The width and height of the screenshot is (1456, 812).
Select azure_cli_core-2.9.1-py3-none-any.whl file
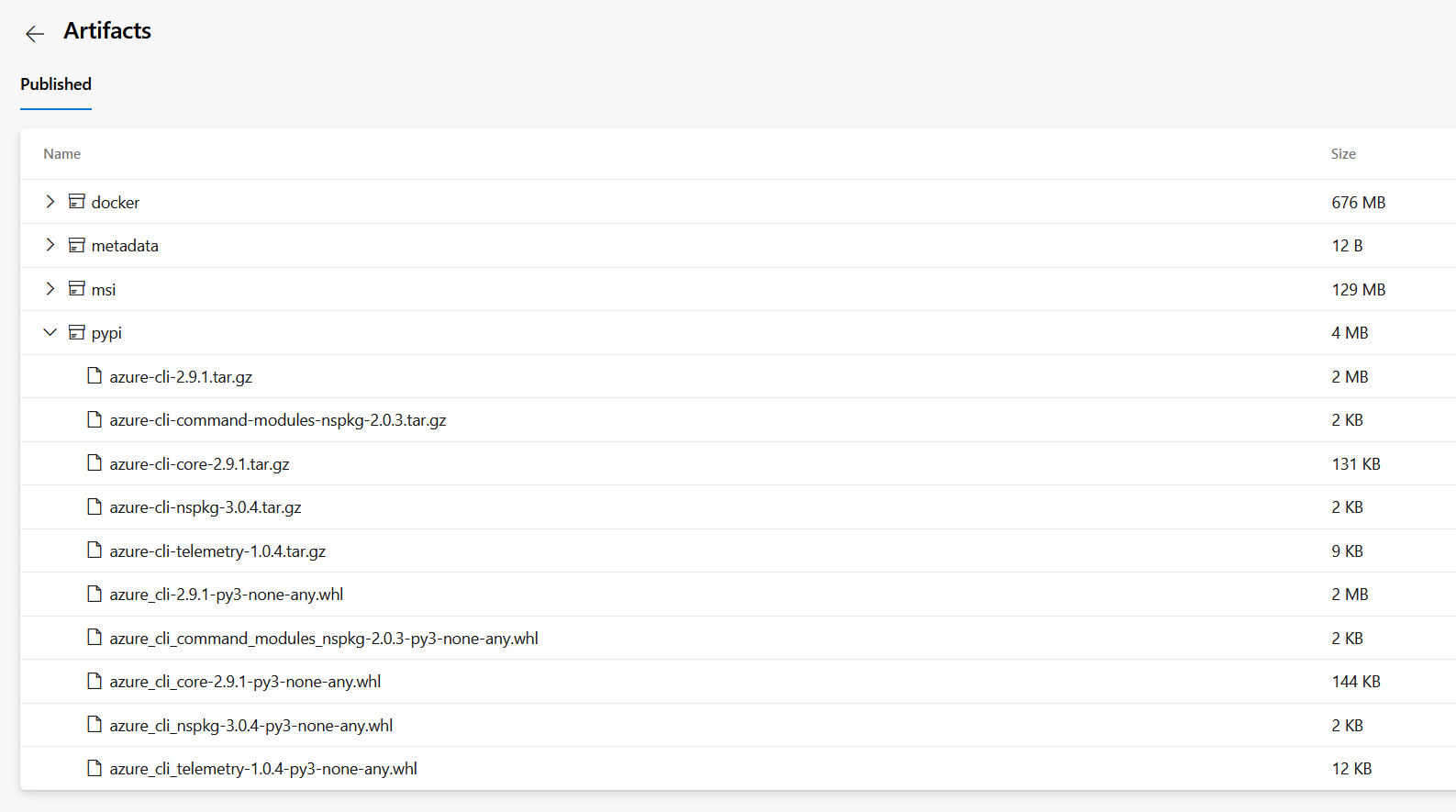[245, 682]
